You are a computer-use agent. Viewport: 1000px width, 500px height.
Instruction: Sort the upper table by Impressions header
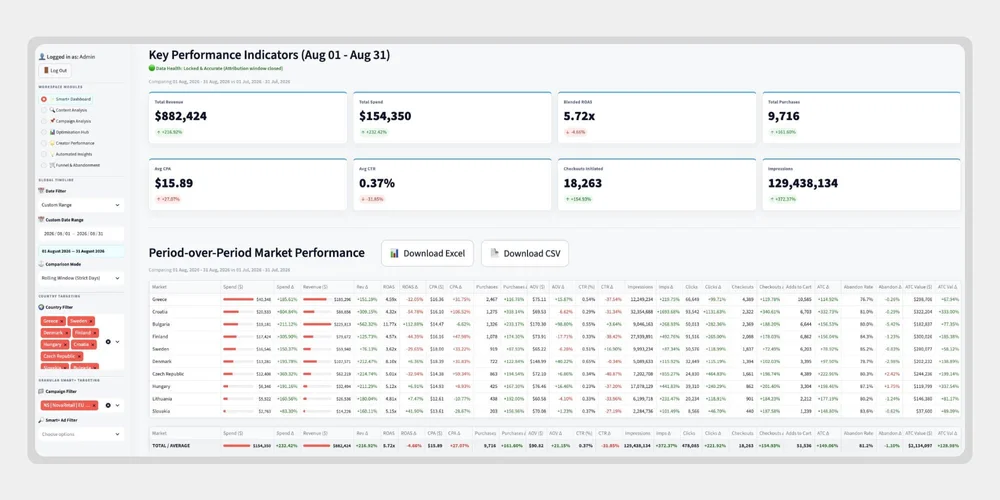coord(640,288)
